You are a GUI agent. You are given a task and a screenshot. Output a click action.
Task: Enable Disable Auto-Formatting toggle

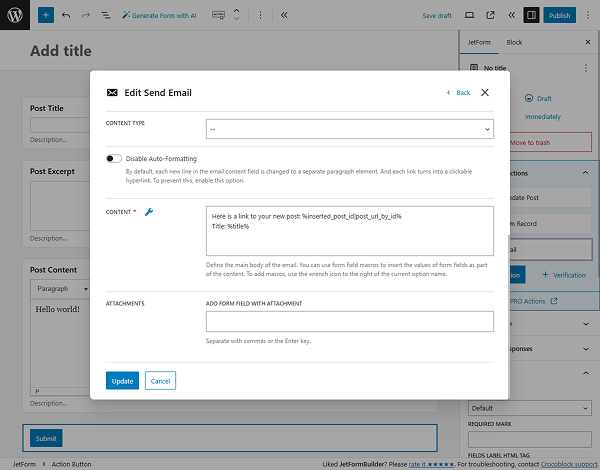pos(114,158)
